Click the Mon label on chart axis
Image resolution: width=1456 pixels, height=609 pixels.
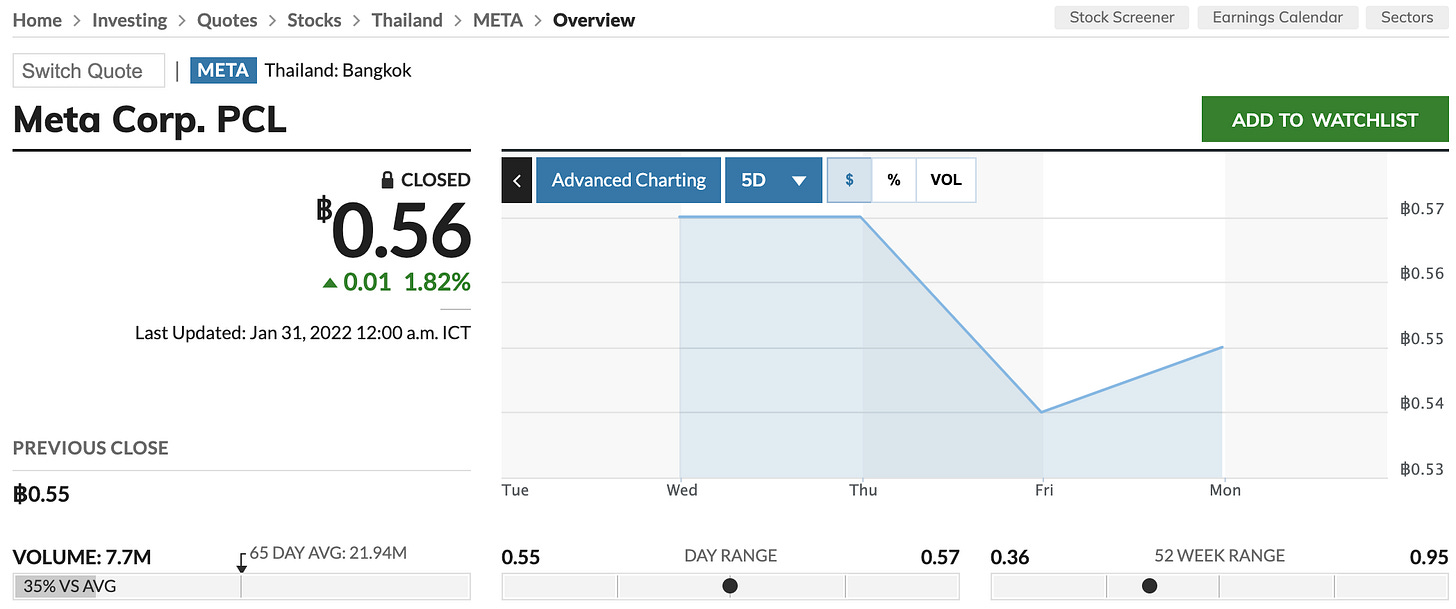[1225, 490]
